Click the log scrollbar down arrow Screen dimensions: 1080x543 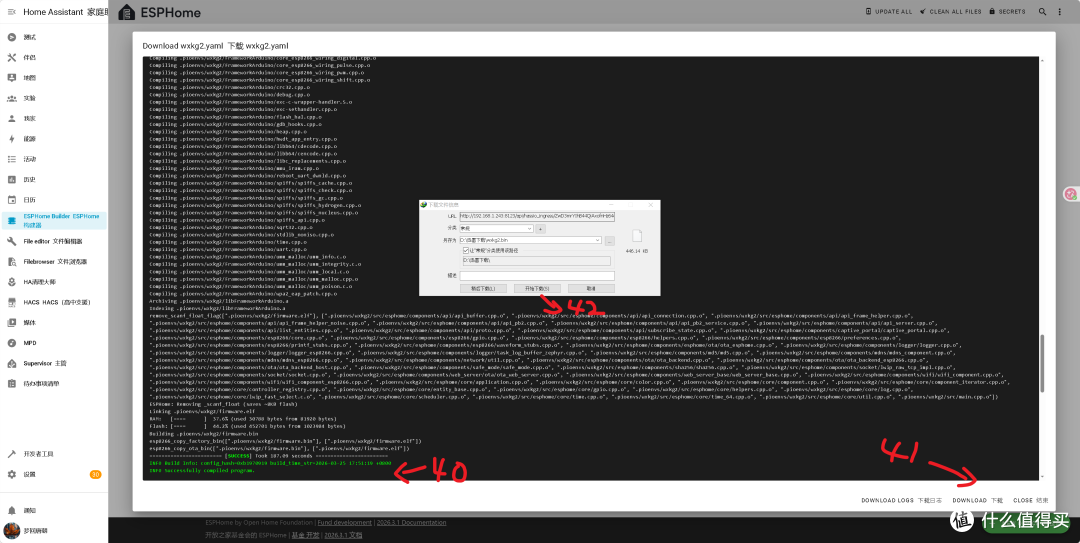coord(1041,477)
